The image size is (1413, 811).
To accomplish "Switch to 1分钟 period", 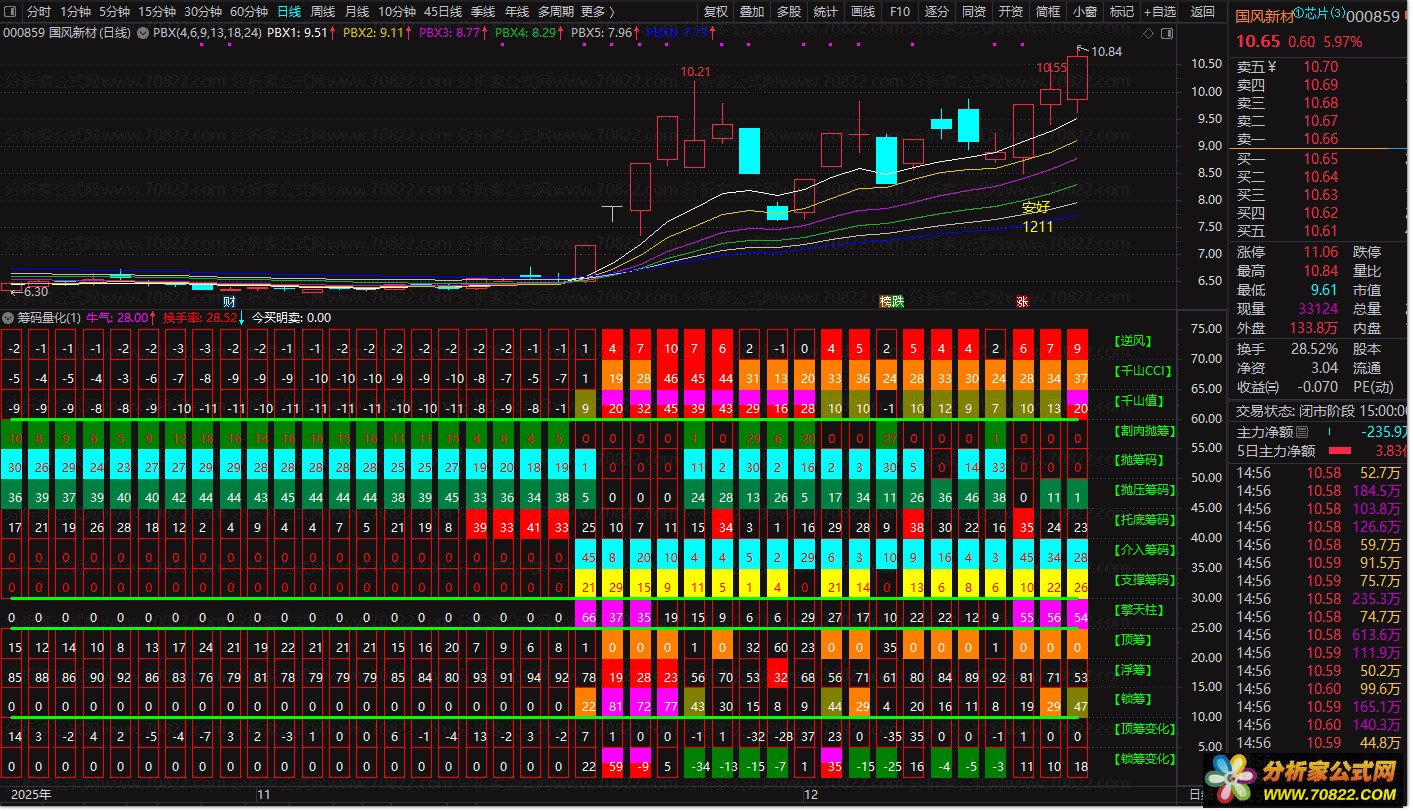I will 75,12.
